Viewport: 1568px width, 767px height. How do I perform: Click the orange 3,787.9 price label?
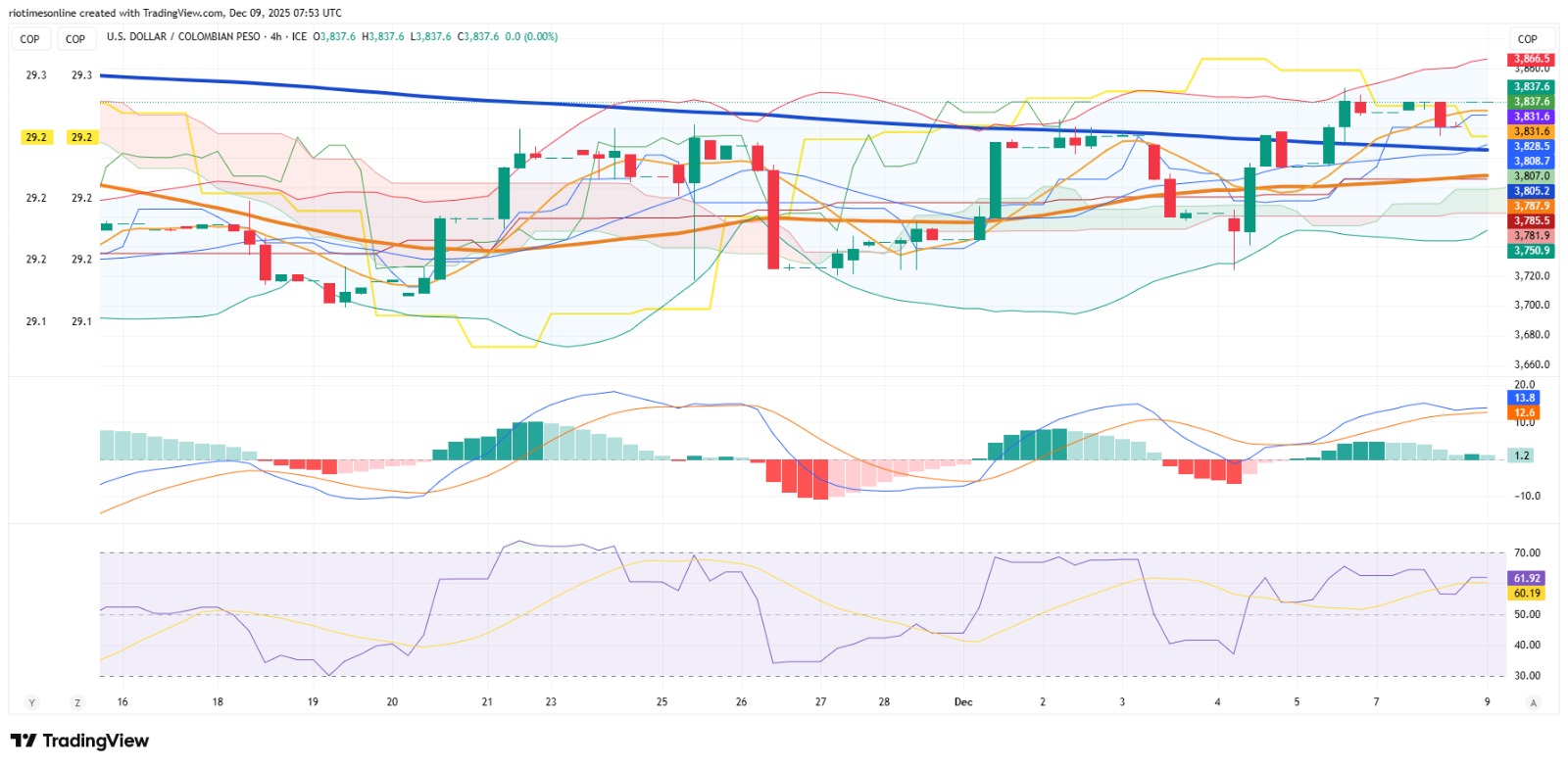(1532, 206)
